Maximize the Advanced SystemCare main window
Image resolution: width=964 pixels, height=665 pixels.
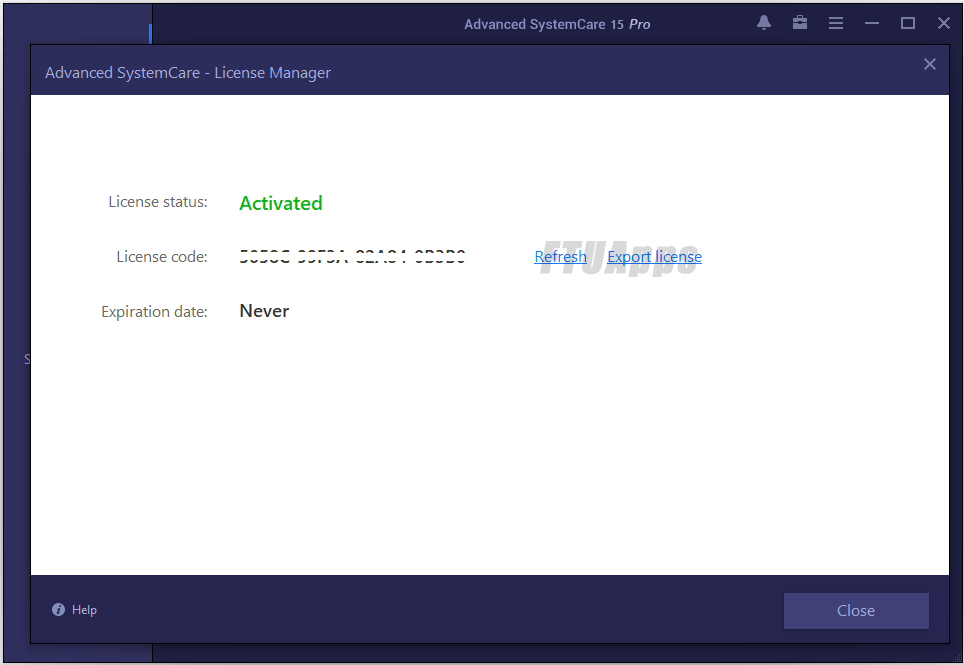907,23
